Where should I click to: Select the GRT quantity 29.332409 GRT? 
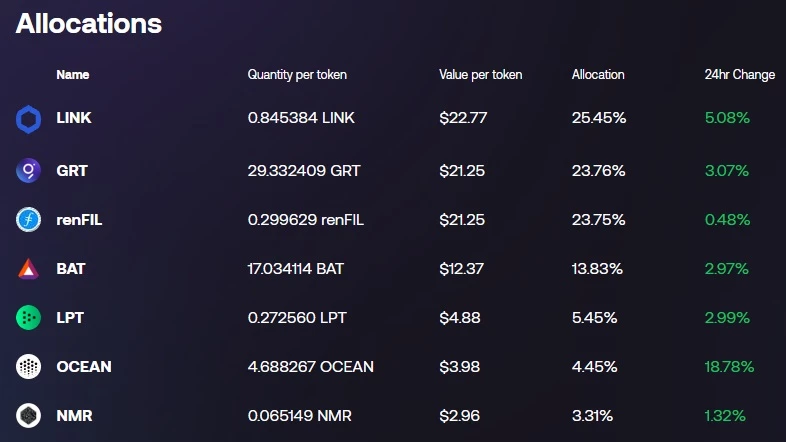coord(304,170)
